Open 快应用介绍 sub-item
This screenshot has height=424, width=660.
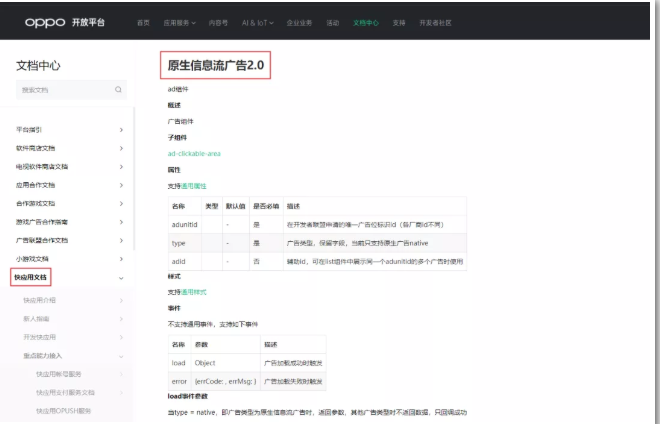coord(39,300)
